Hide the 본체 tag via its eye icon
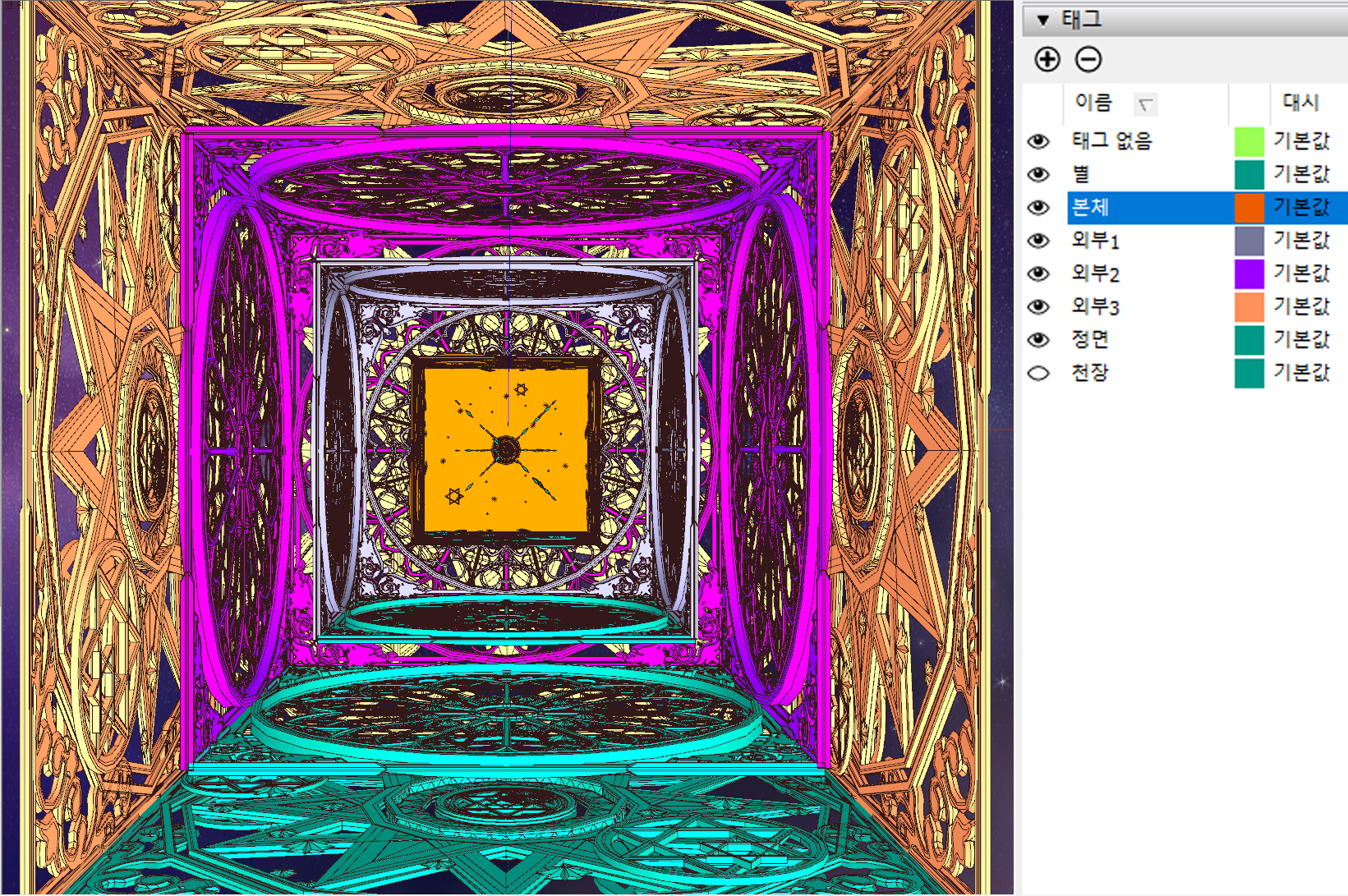 click(1038, 207)
